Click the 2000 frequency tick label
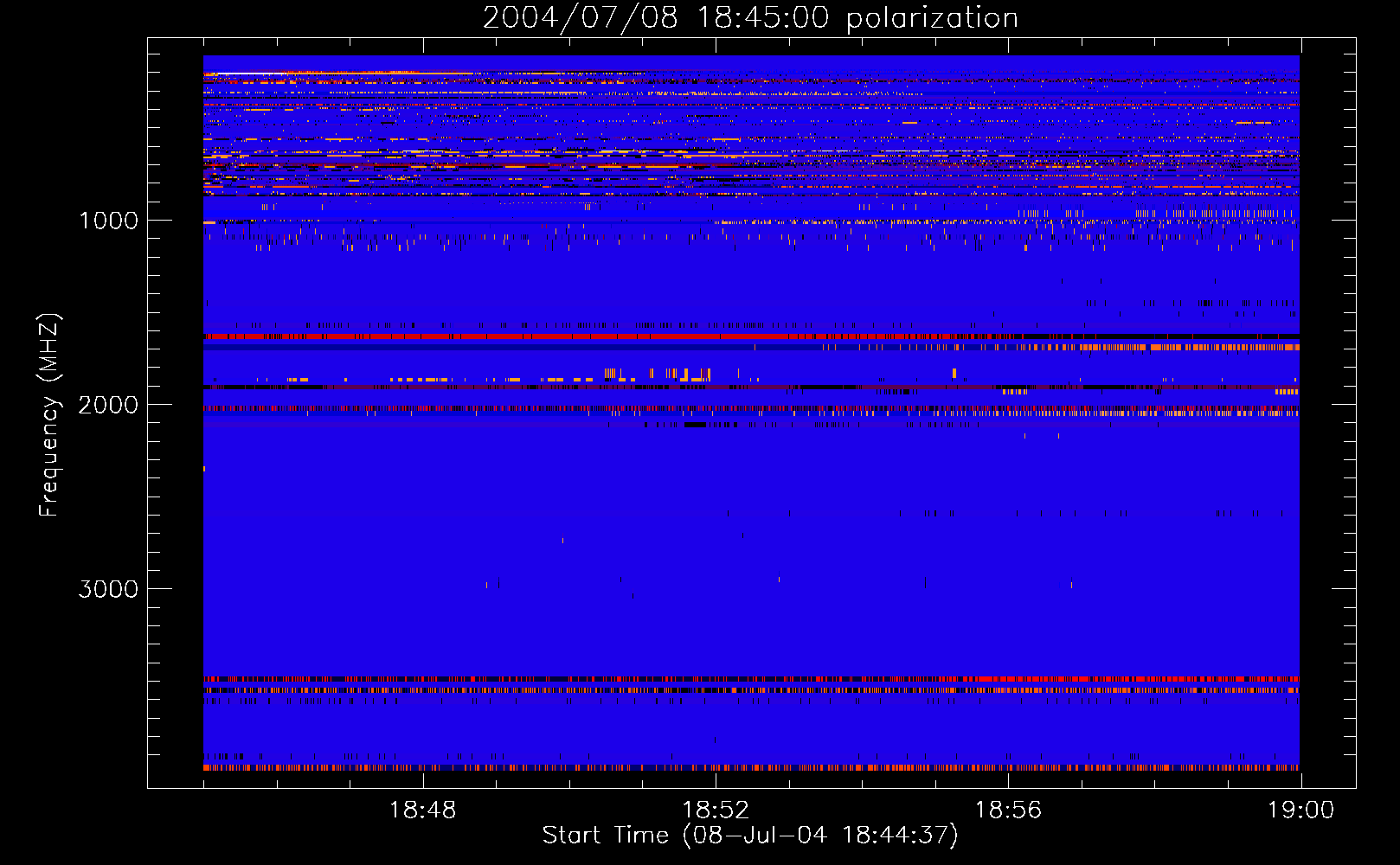Image resolution: width=1400 pixels, height=865 pixels. click(x=108, y=405)
